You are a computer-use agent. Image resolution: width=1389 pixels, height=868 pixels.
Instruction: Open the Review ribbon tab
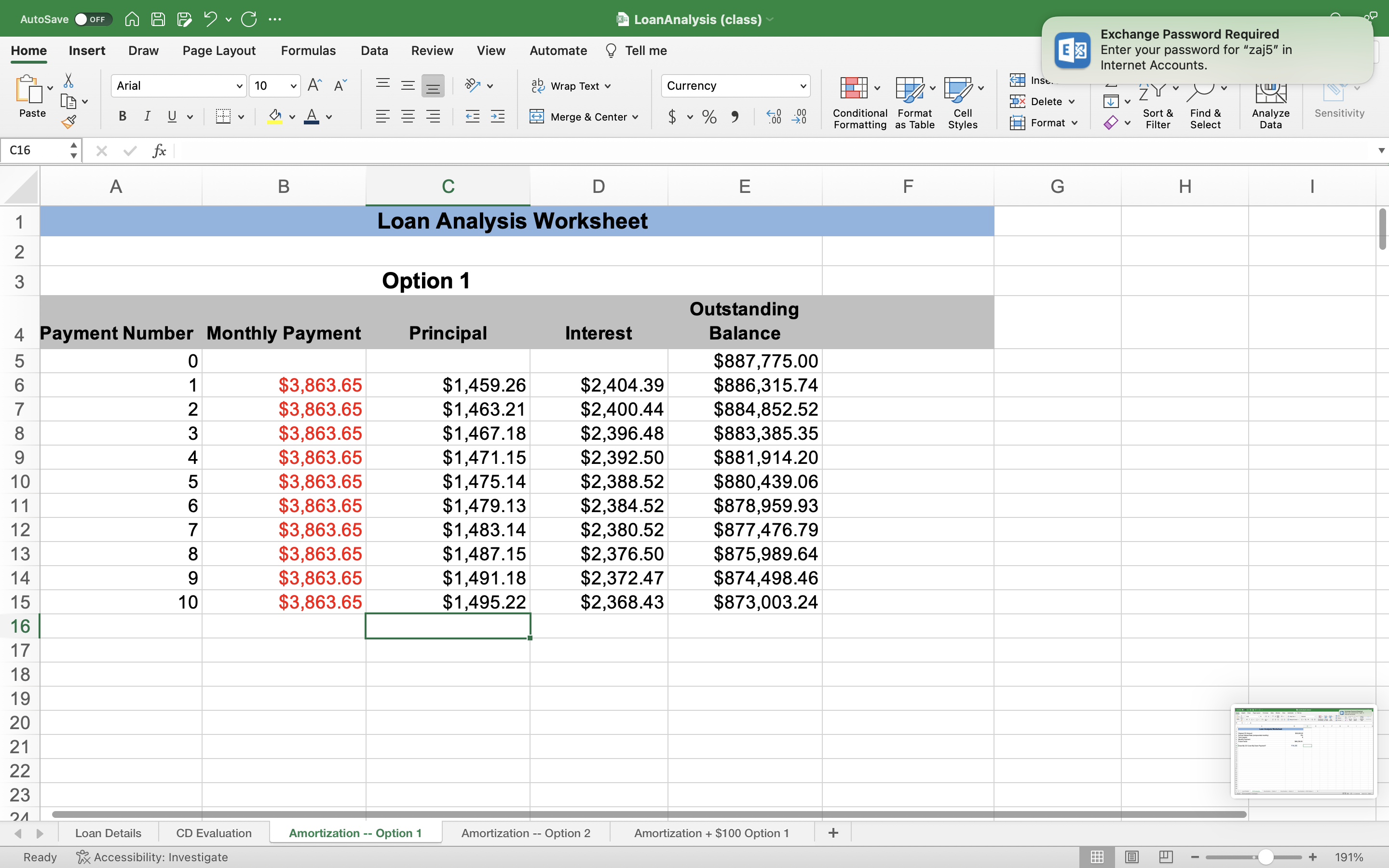pos(432,51)
